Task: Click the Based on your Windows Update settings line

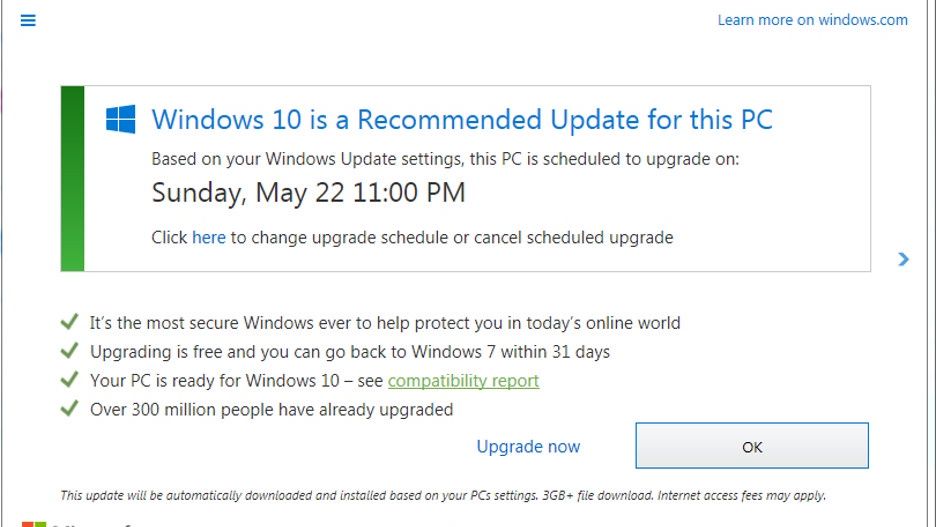Action: coord(445,159)
